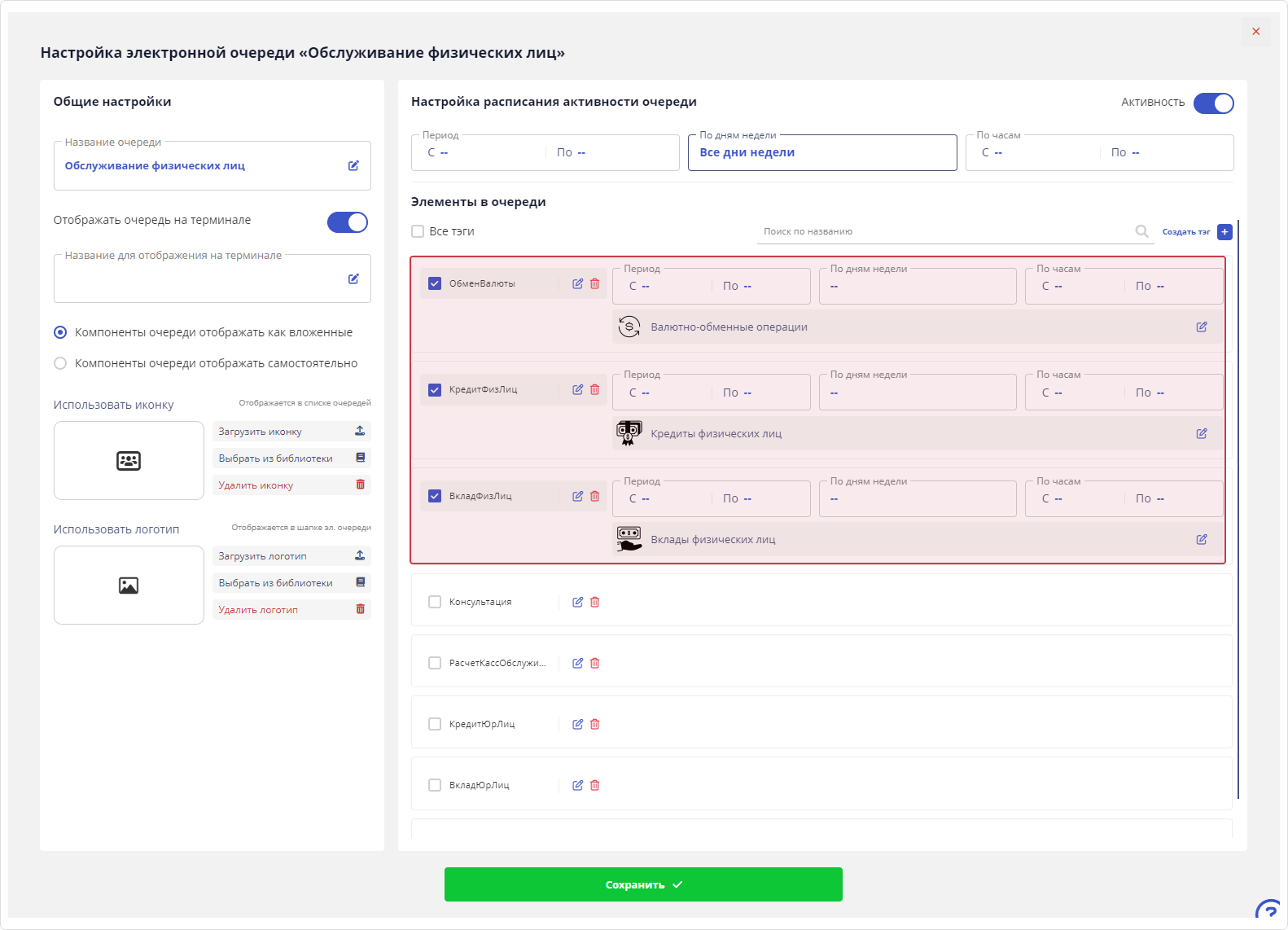The width and height of the screenshot is (1288, 930).
Task: Edit the queue name field pencil icon
Action: coord(353,165)
